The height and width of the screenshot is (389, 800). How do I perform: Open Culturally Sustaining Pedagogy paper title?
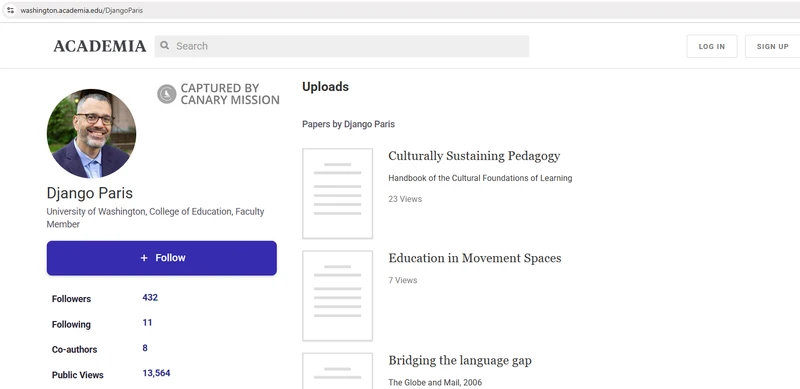pos(474,156)
